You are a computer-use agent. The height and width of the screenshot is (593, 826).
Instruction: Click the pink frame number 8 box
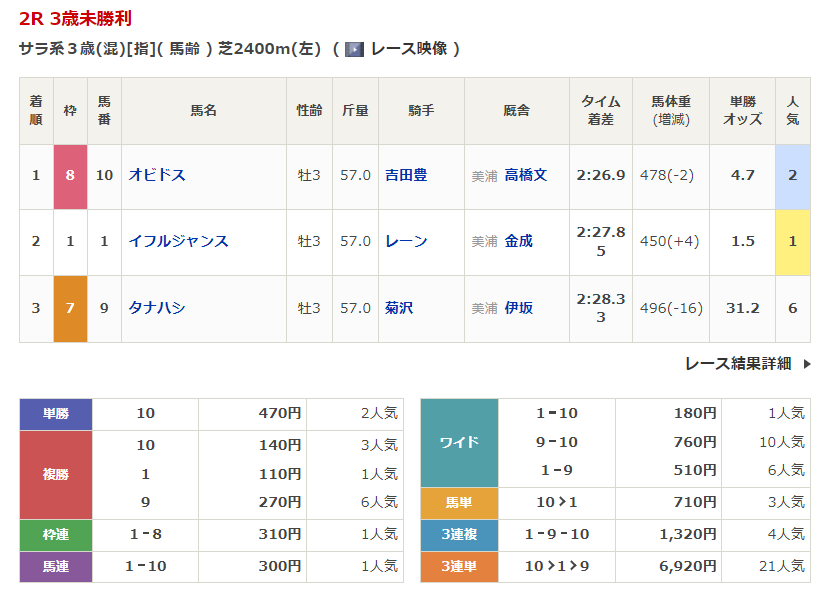point(70,175)
